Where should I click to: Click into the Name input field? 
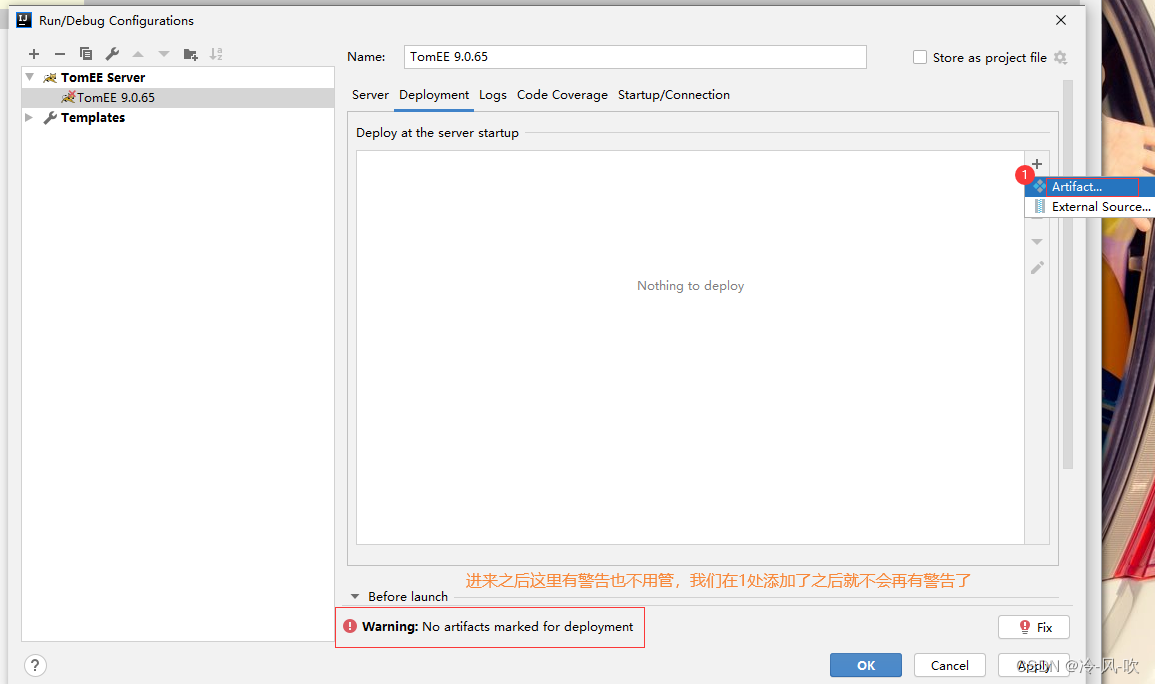(x=635, y=57)
